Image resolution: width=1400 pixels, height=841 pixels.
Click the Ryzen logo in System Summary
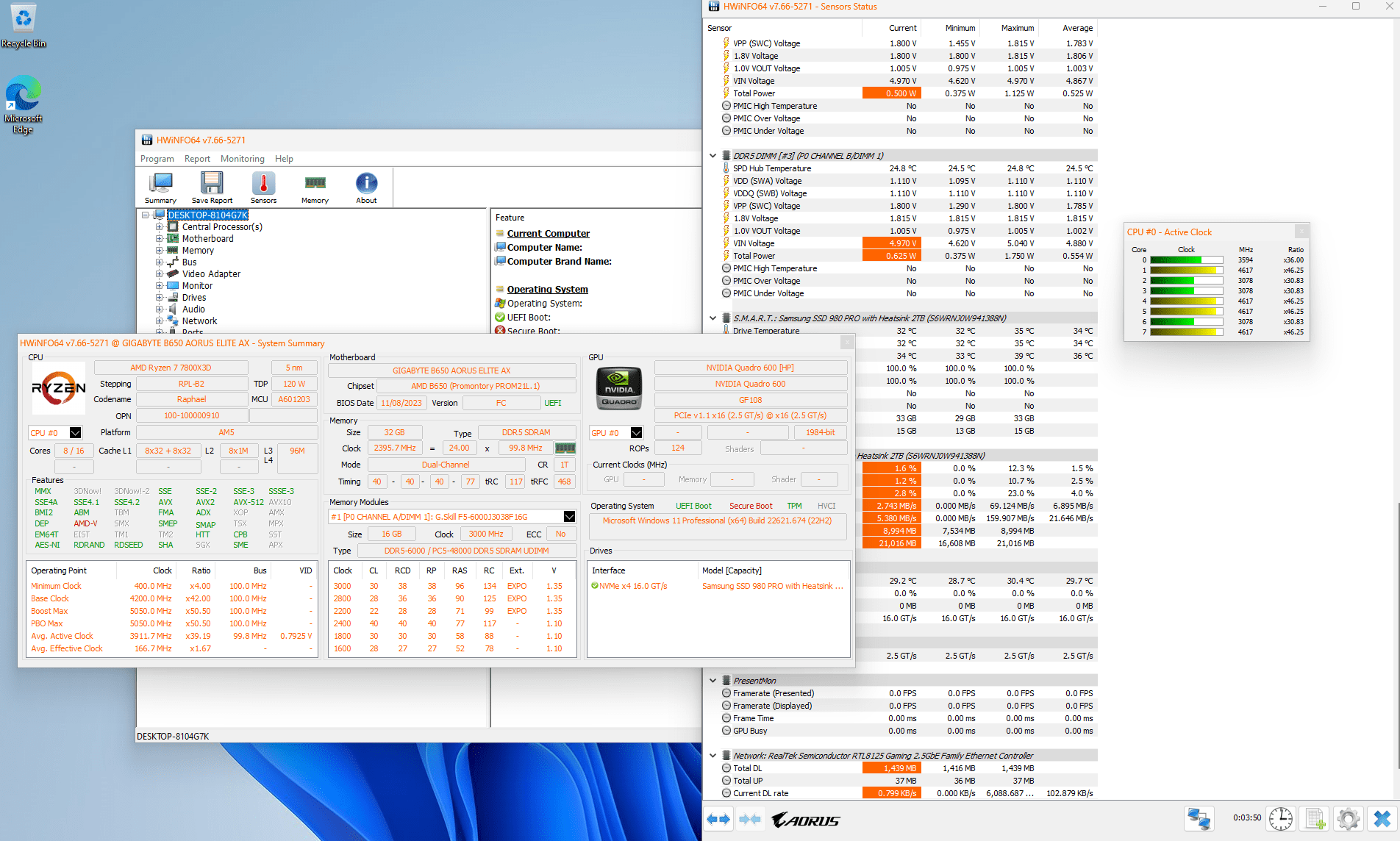click(58, 387)
